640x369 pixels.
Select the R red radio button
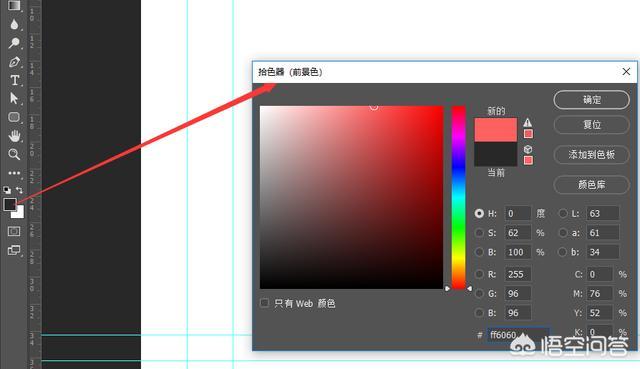[x=479, y=274]
